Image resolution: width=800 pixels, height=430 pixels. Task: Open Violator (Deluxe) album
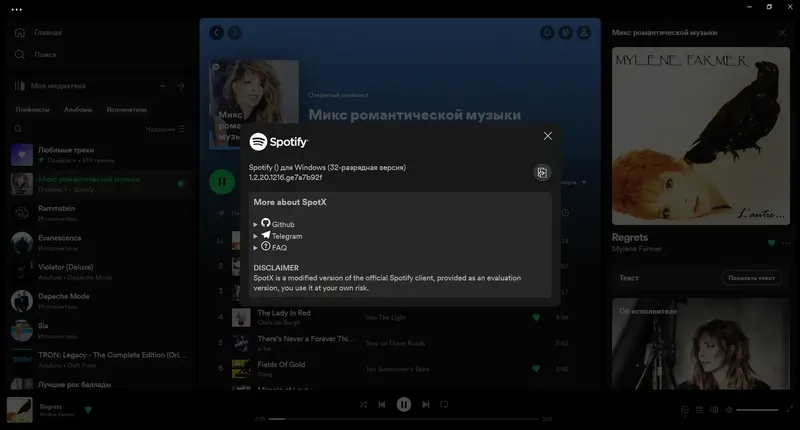(x=98, y=272)
